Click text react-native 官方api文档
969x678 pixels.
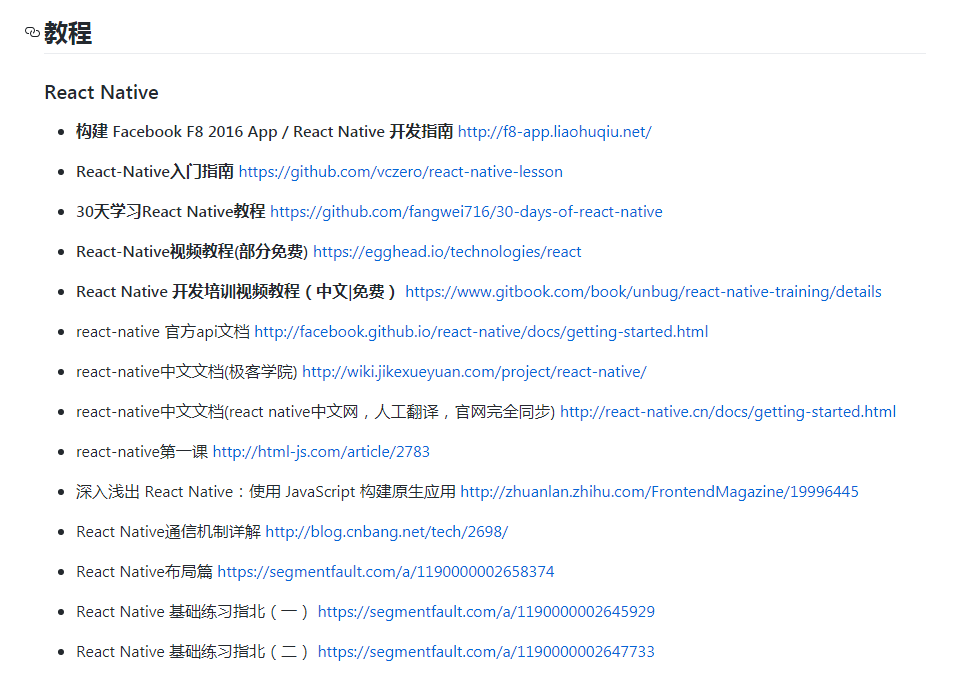163,332
